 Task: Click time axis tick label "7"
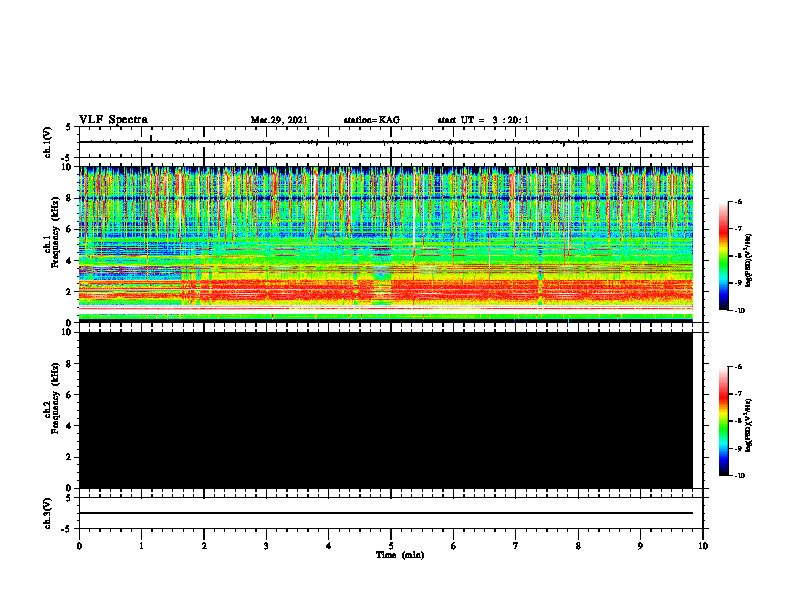[516, 546]
